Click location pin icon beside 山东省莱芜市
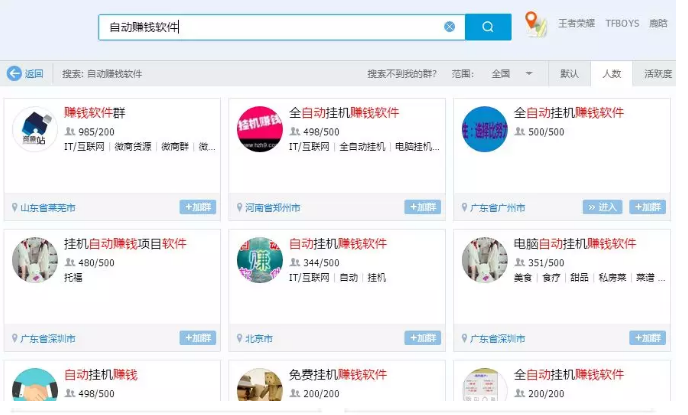The height and width of the screenshot is (415, 688). 14,207
